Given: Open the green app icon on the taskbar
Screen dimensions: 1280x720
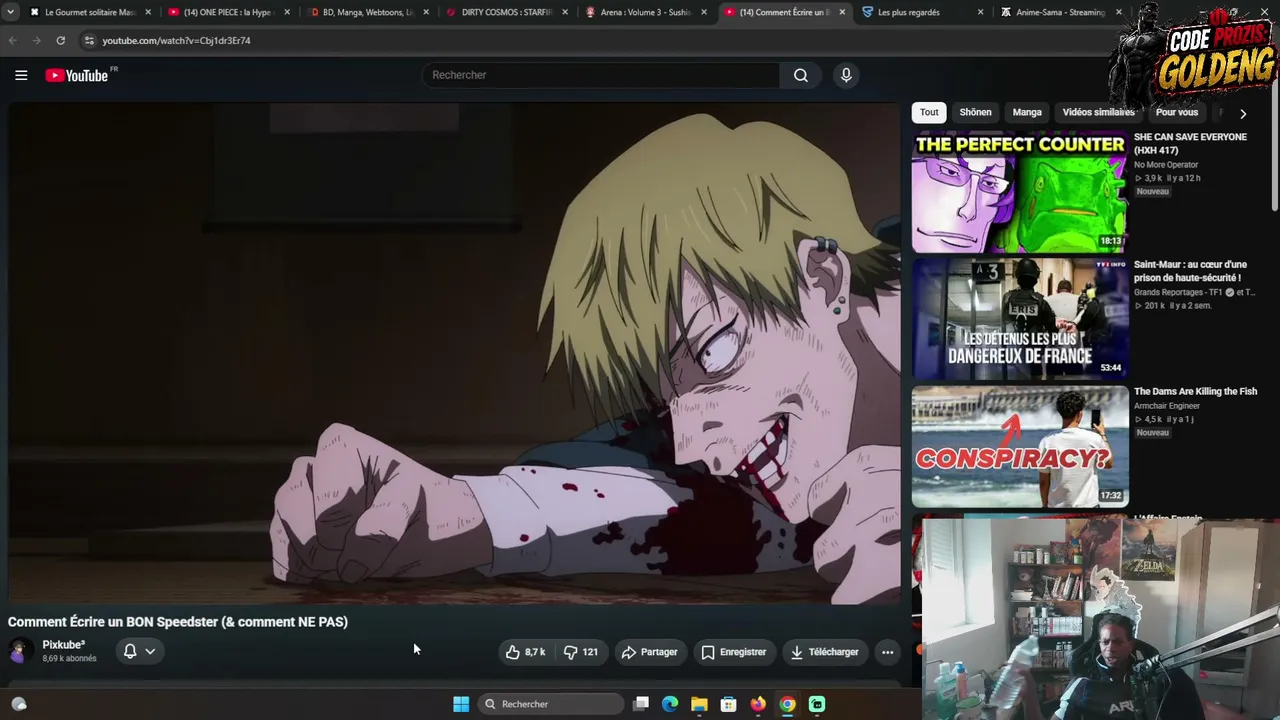Looking at the screenshot, I should (817, 704).
